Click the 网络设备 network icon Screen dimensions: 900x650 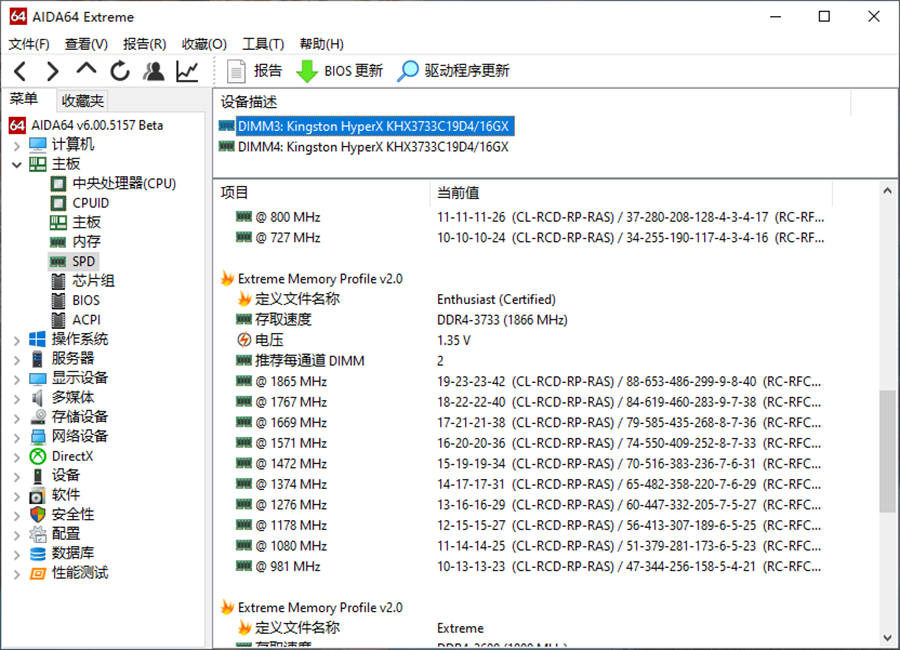(x=38, y=437)
